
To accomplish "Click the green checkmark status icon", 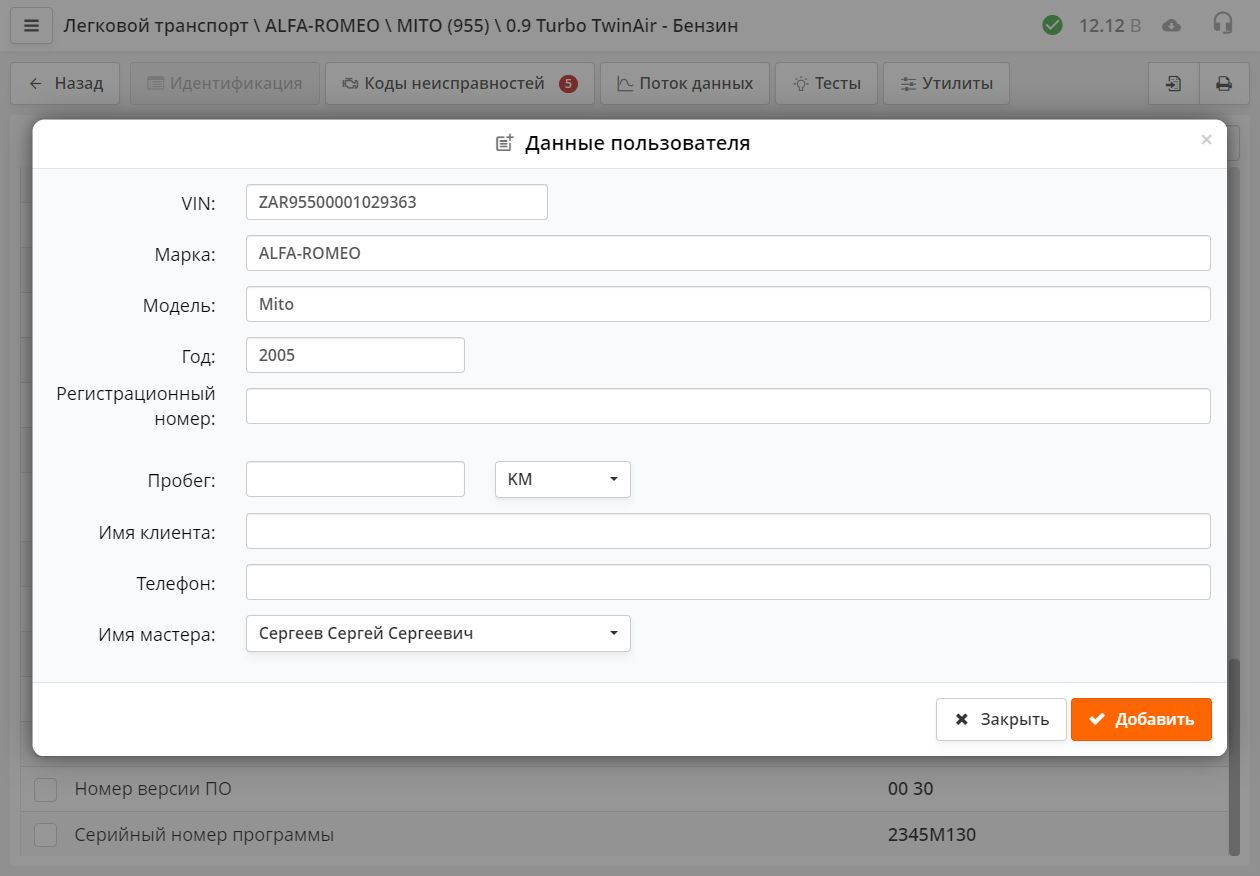I will click(x=1052, y=25).
